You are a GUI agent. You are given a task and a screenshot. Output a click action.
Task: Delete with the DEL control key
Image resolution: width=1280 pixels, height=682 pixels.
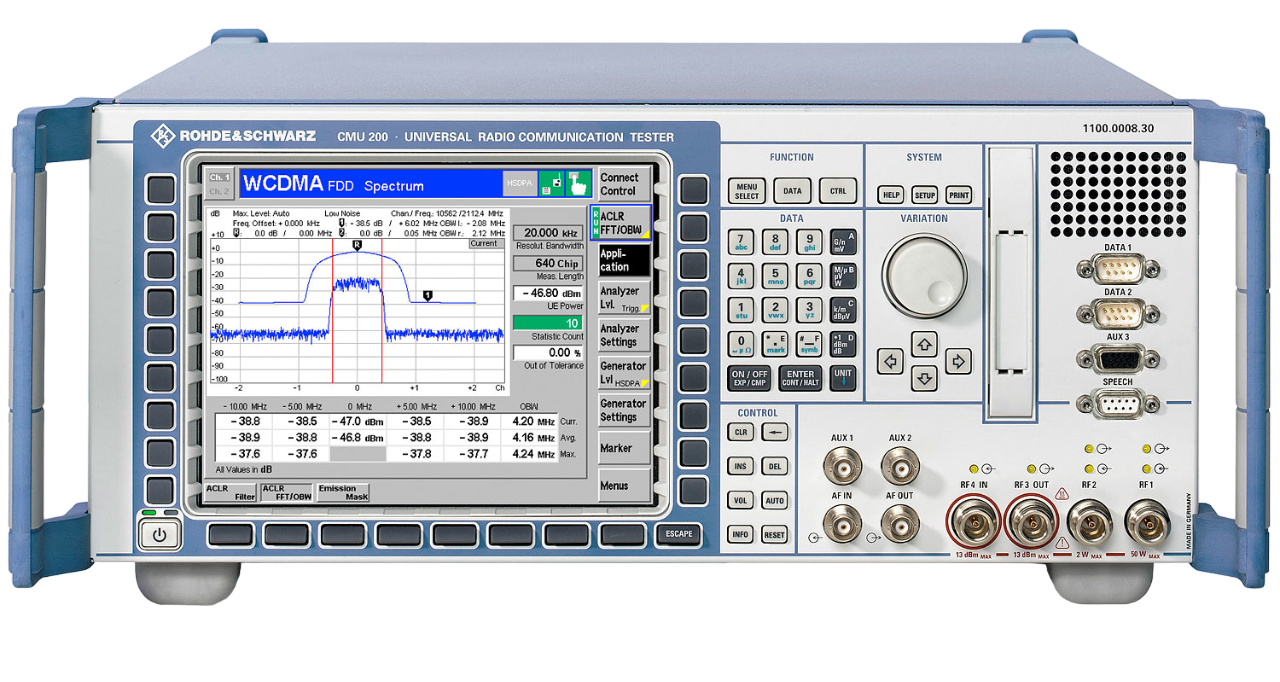pos(774,466)
